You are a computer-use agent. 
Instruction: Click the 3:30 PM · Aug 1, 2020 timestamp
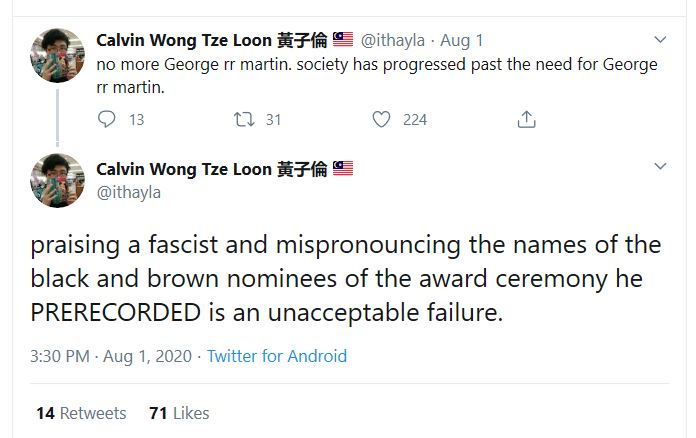coord(113,356)
